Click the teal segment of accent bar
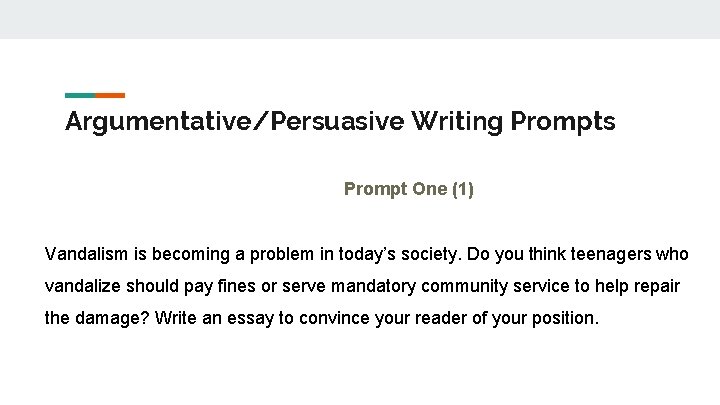 (x=80, y=95)
